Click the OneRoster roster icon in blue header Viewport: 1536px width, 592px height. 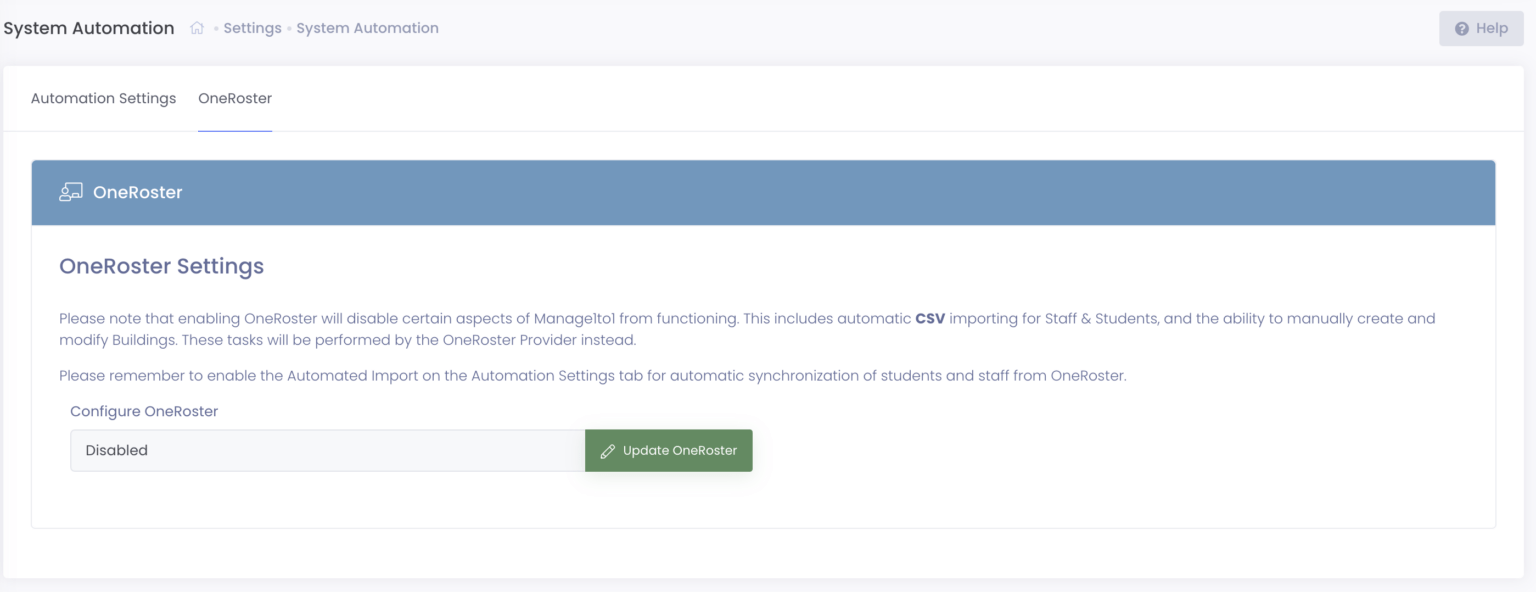point(70,191)
